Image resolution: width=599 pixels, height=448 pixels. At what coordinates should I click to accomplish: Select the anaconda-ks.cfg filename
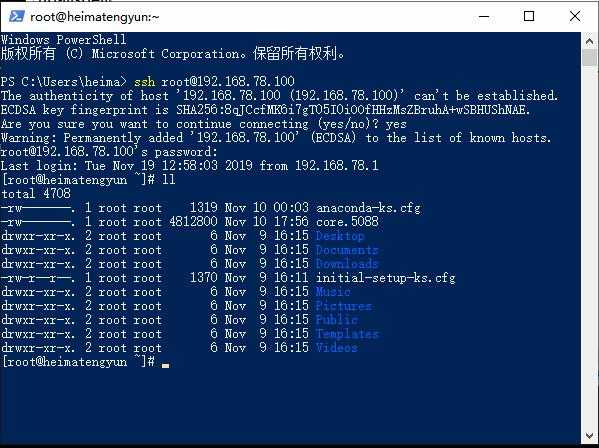point(368,208)
